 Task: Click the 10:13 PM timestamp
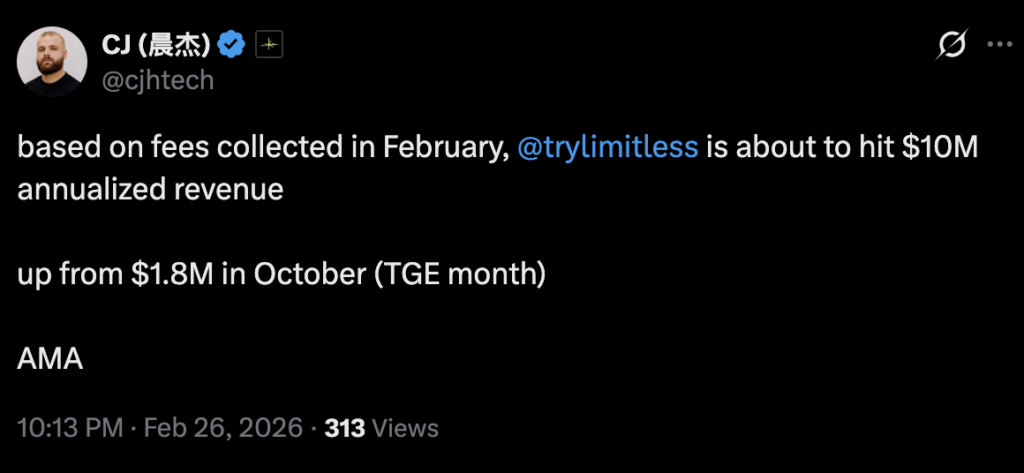click(70, 428)
